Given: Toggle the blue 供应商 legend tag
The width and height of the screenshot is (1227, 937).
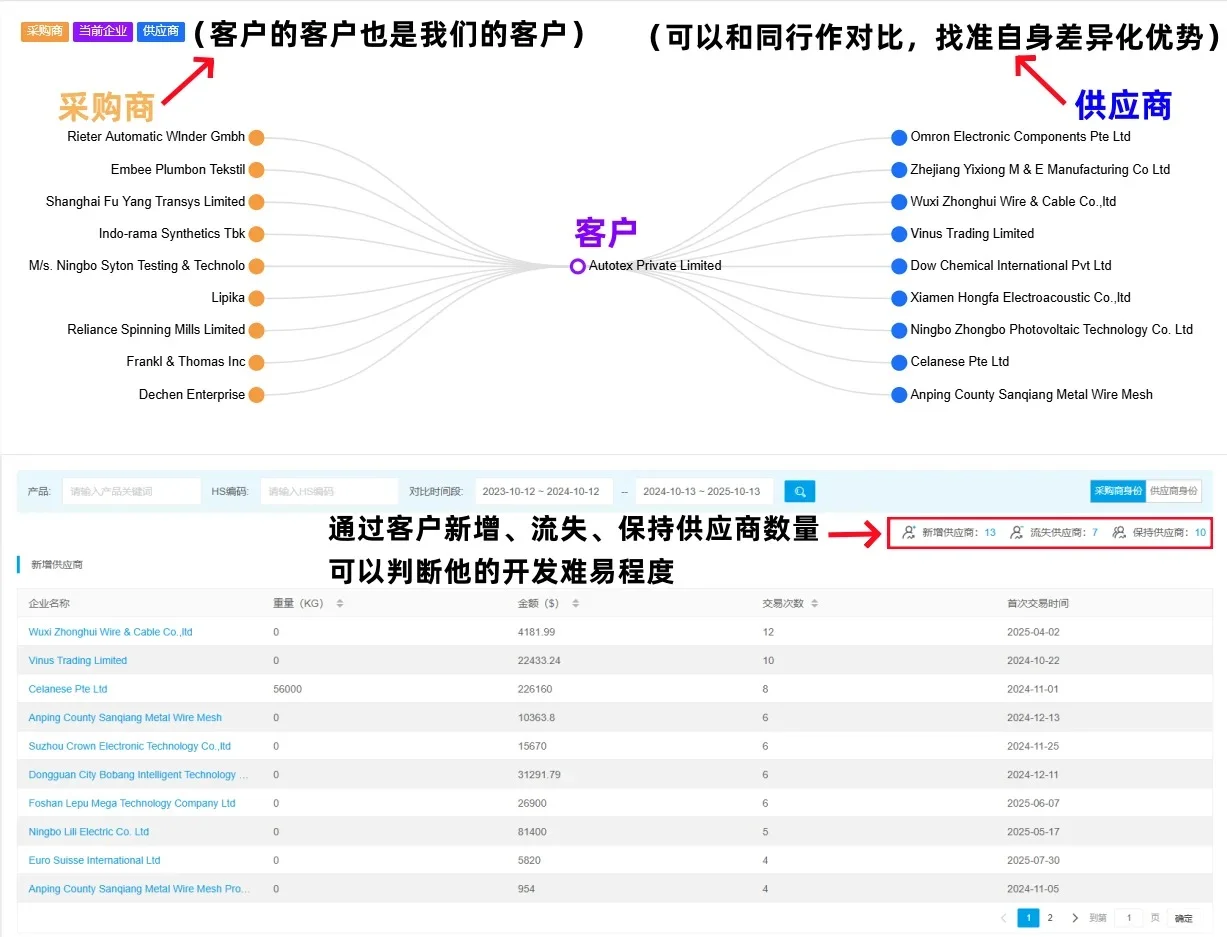Looking at the screenshot, I should pos(161,31).
